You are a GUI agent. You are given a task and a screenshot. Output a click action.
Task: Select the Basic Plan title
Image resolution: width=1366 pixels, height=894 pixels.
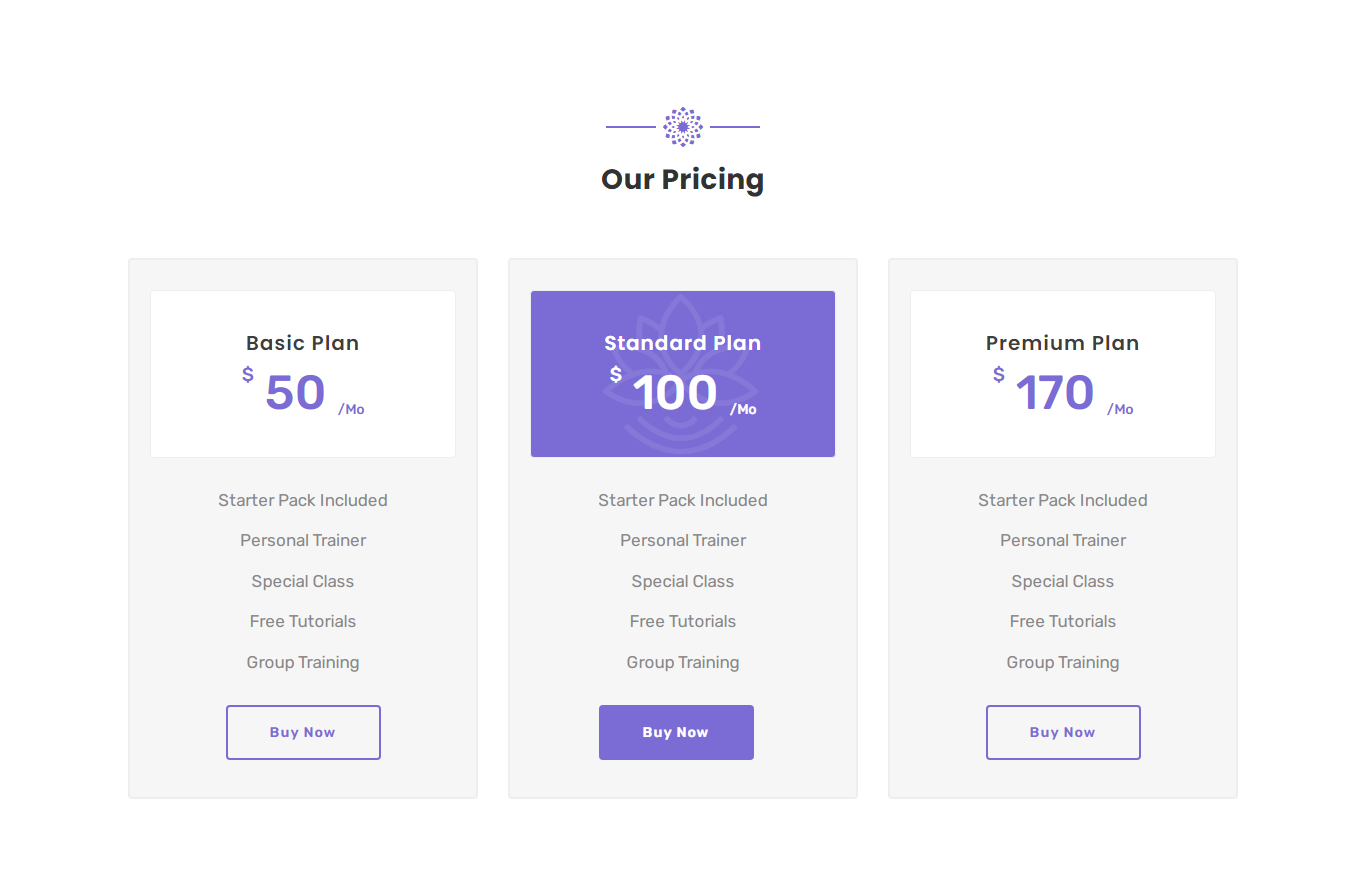tap(303, 343)
